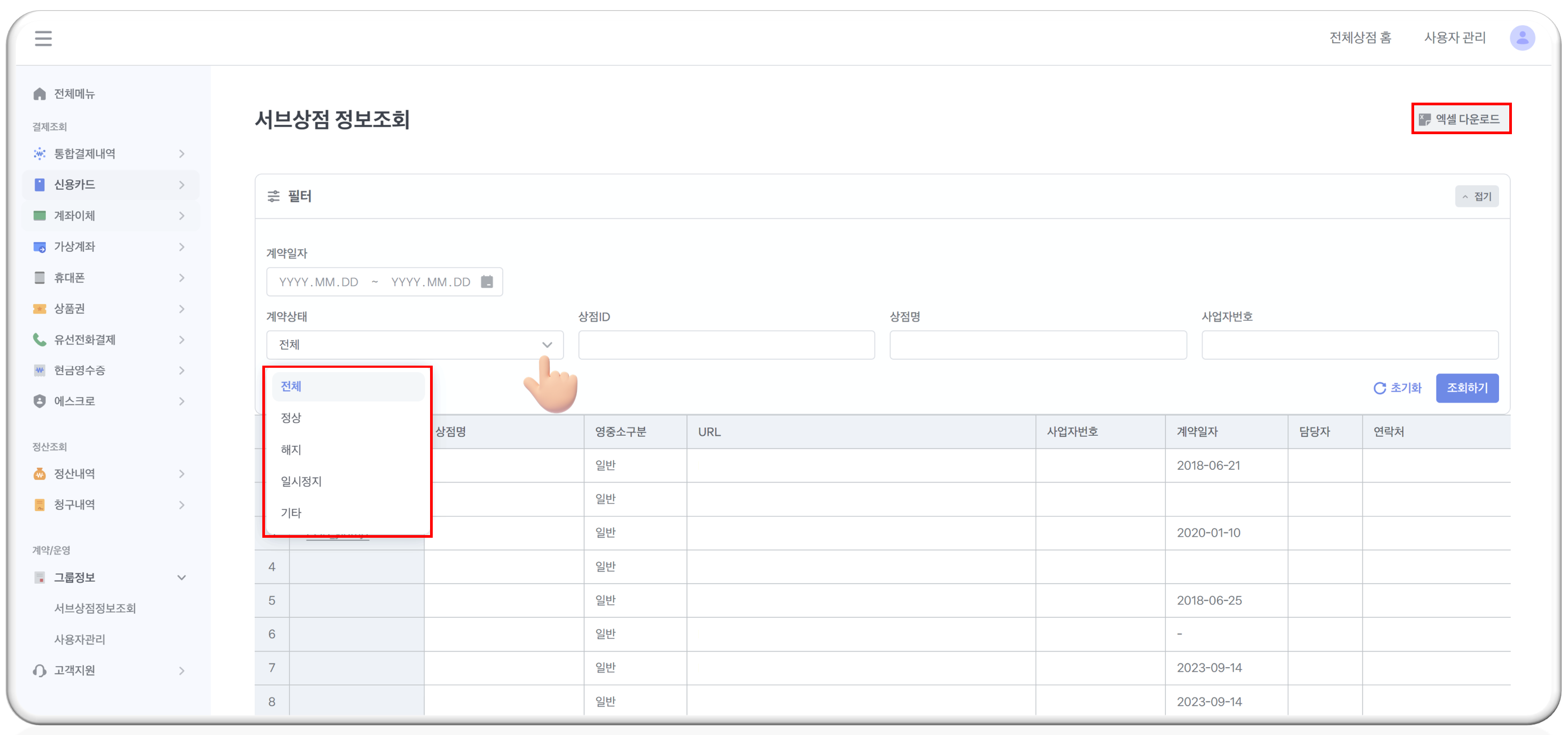Collapse the filter panel with 접기
1568x735 pixels.
click(x=1477, y=196)
